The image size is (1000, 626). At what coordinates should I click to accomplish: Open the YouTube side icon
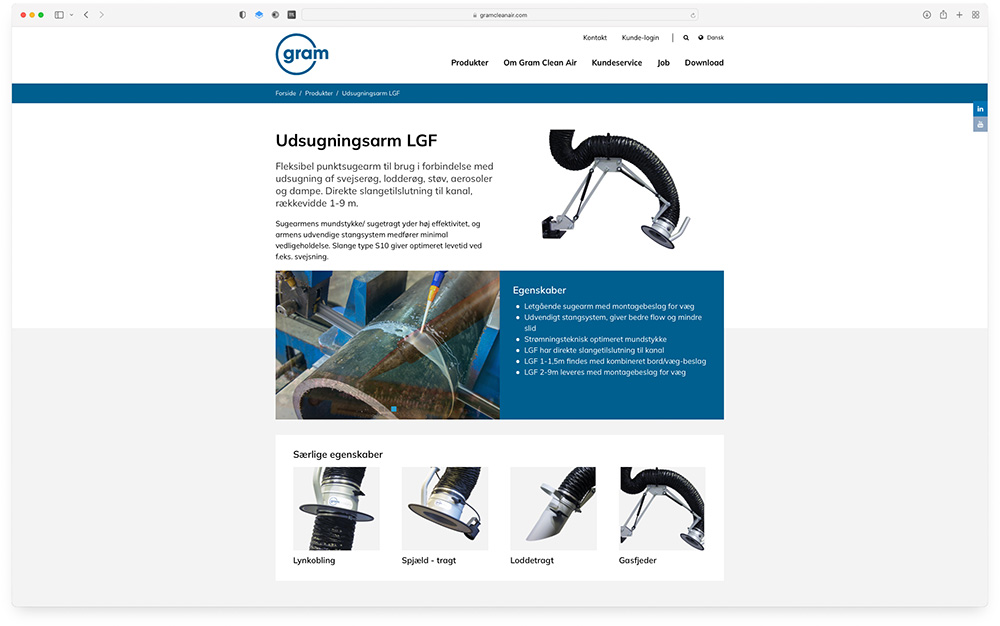(980, 124)
